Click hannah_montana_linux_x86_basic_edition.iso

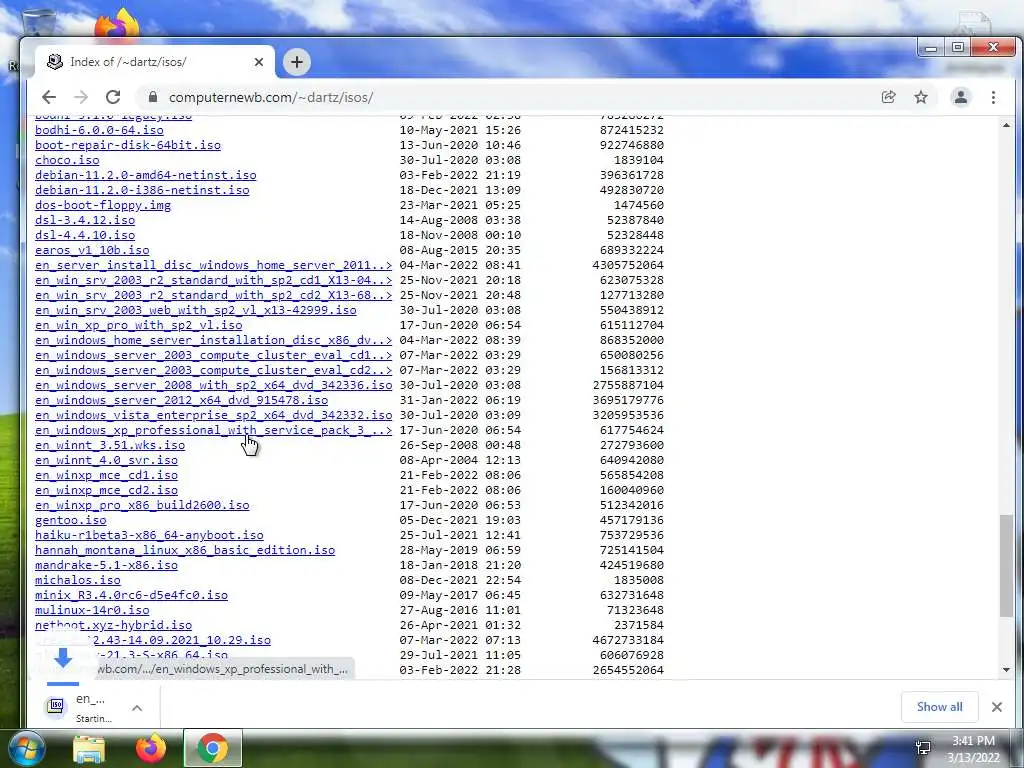pyautogui.click(x=185, y=551)
